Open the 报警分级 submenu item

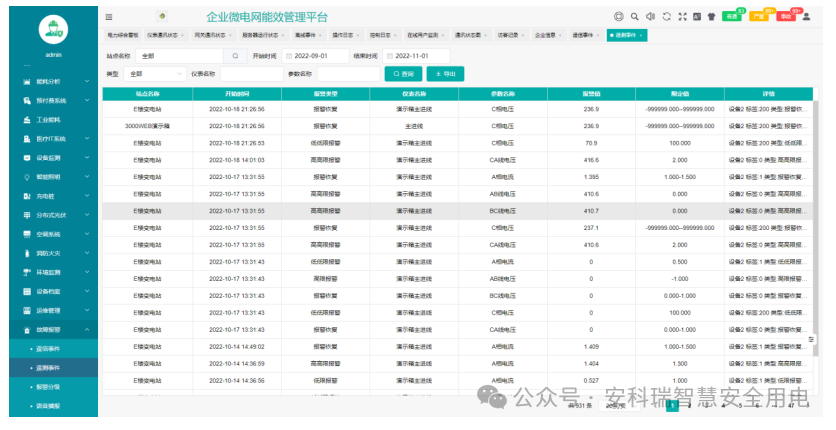[53, 387]
